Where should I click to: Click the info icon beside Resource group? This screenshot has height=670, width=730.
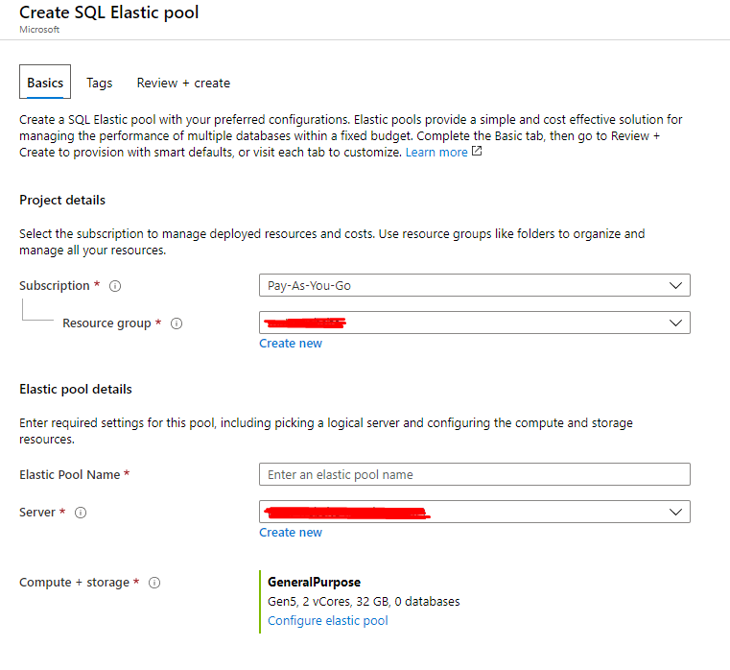176,324
